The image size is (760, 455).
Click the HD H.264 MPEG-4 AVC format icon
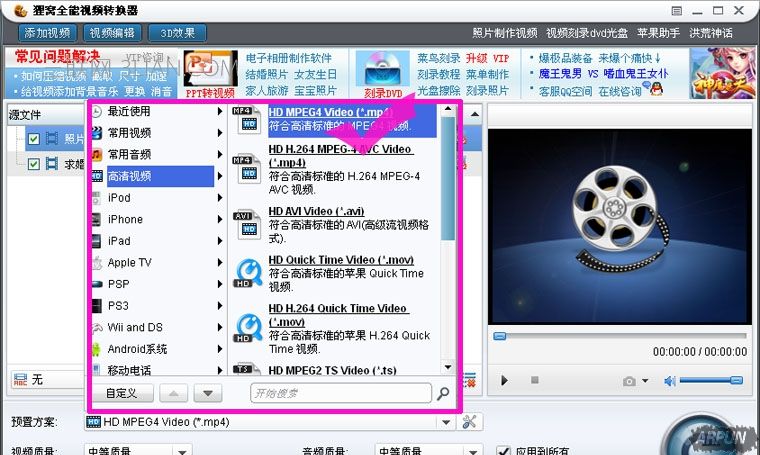click(x=248, y=169)
